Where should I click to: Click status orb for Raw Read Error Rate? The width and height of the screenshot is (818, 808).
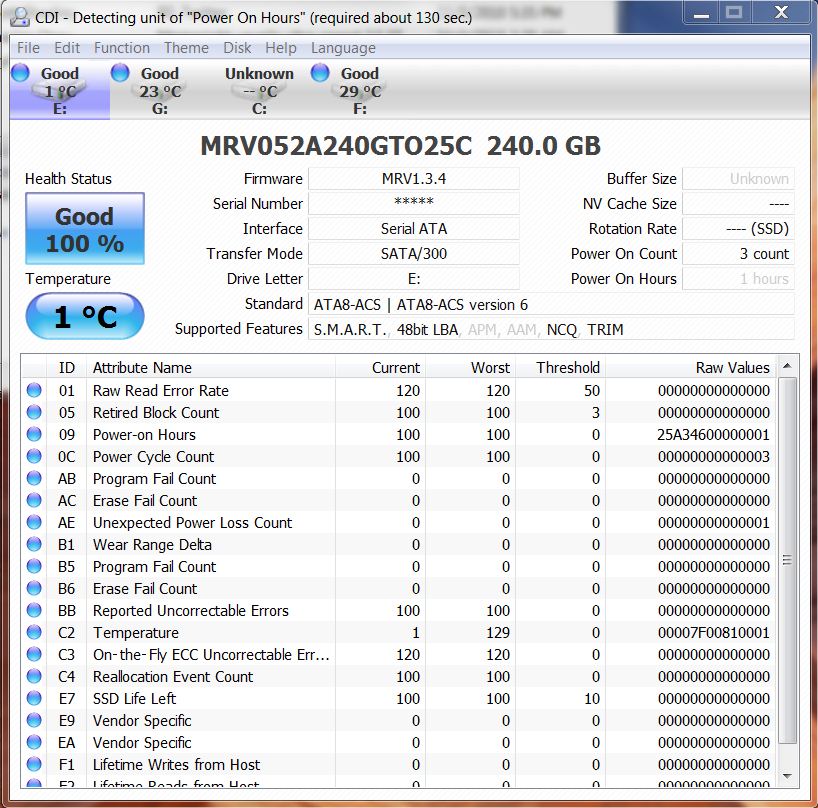tap(34, 391)
